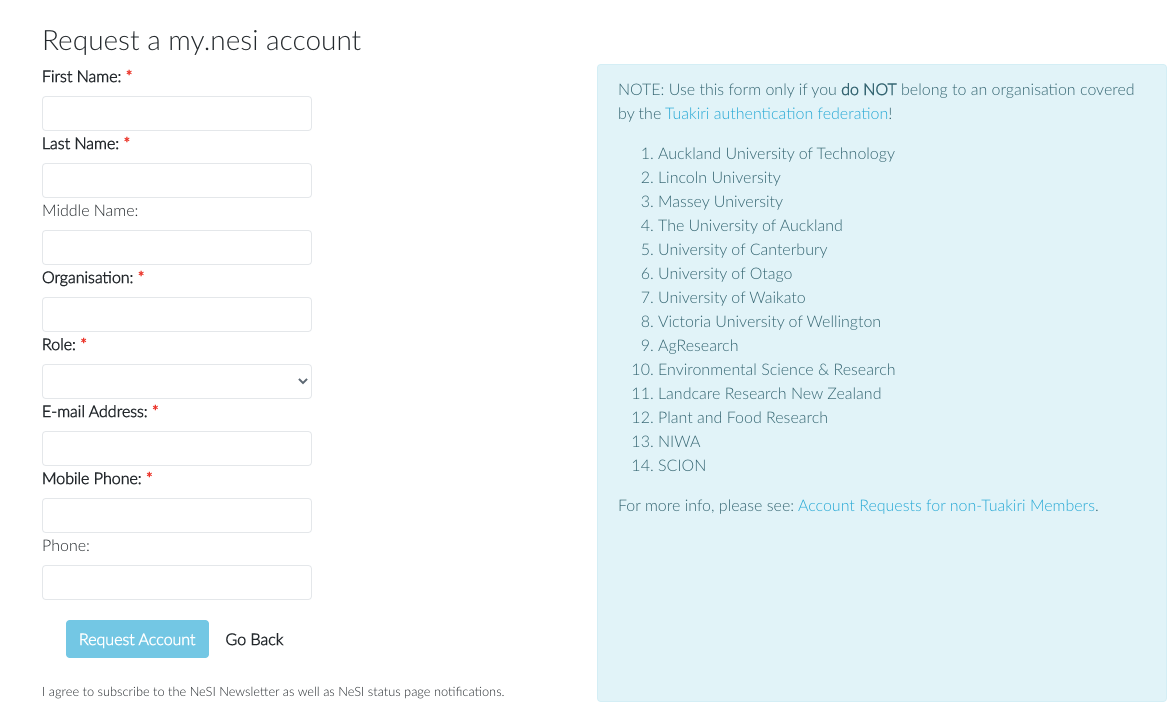Click the Go Back link
1174x710 pixels.
coord(254,640)
